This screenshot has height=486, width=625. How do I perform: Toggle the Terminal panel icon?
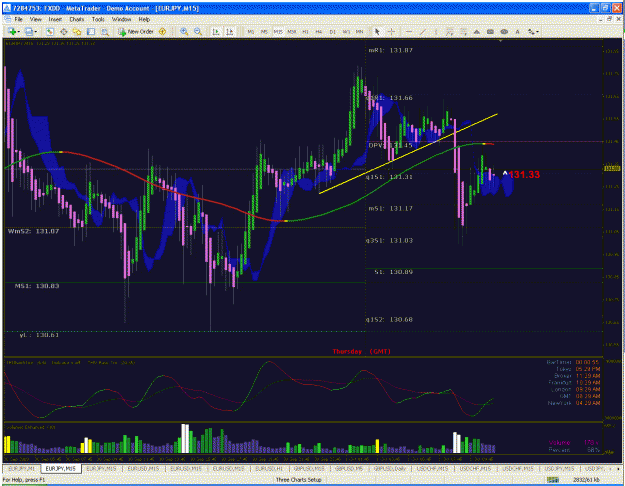(91, 31)
